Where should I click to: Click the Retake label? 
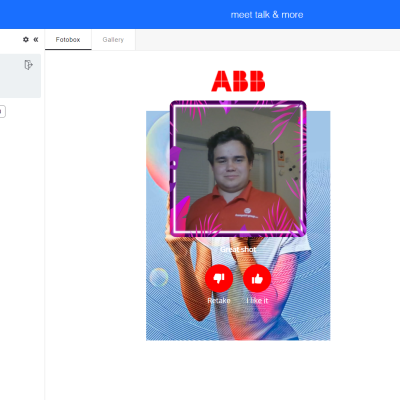pyautogui.click(x=219, y=301)
